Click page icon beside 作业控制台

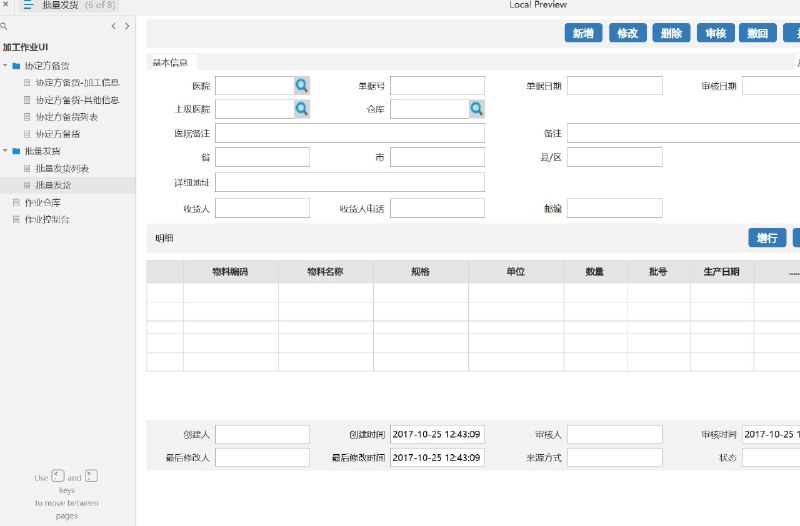click(x=16, y=219)
